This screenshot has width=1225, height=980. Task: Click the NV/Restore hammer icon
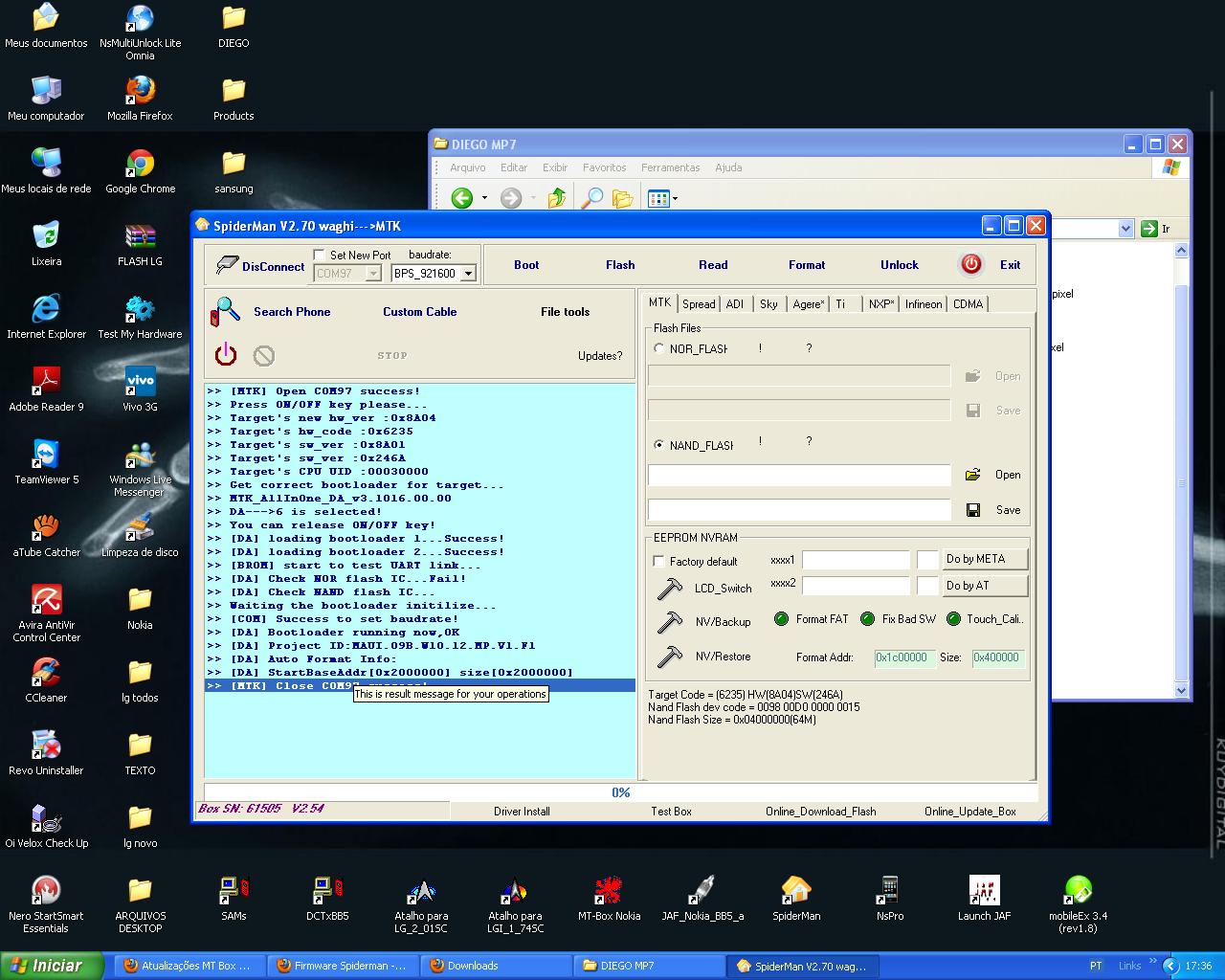669,657
